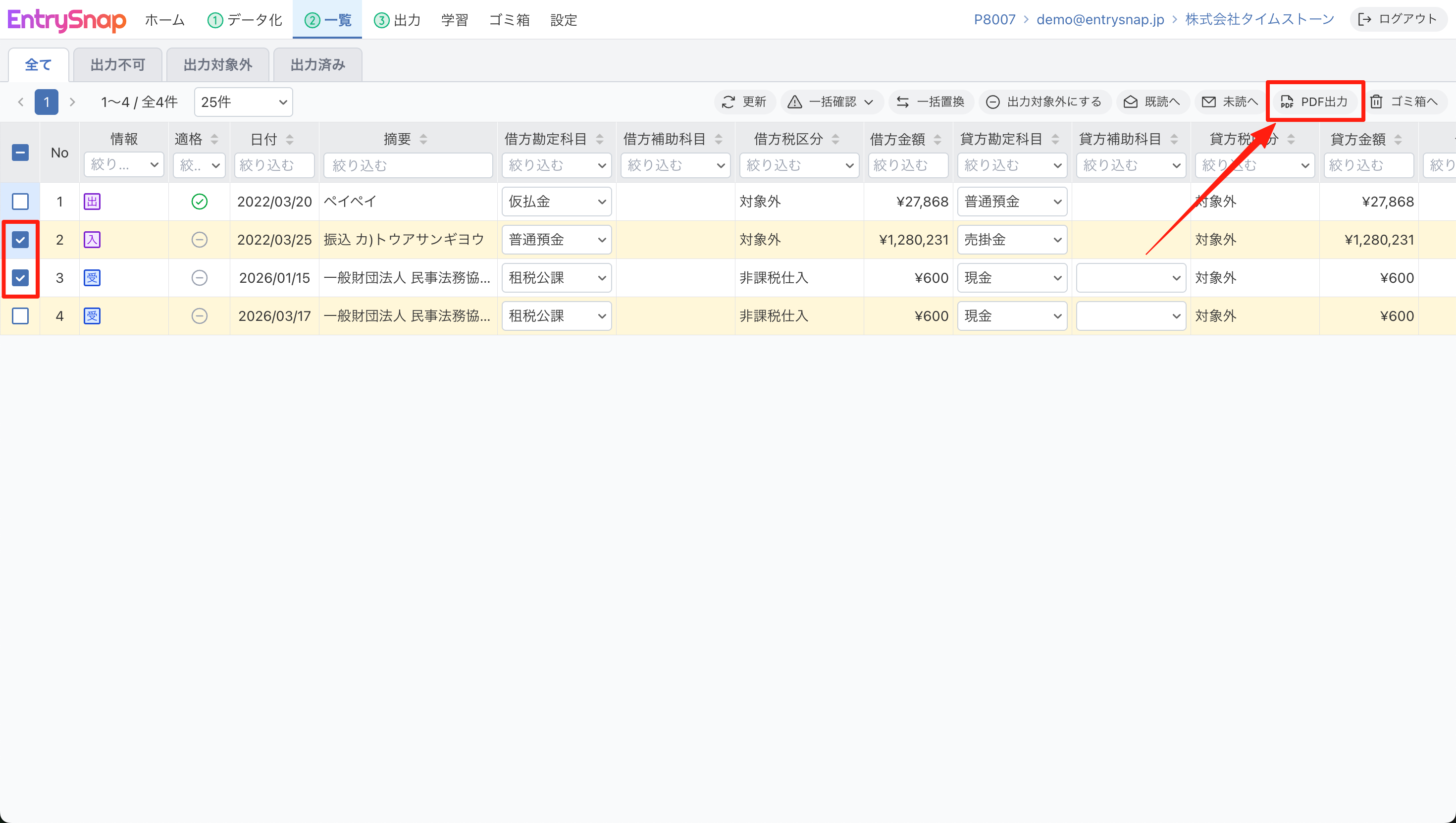This screenshot has width=1456, height=823.
Task: Sort by 借方勘定科目 column
Action: point(600,139)
